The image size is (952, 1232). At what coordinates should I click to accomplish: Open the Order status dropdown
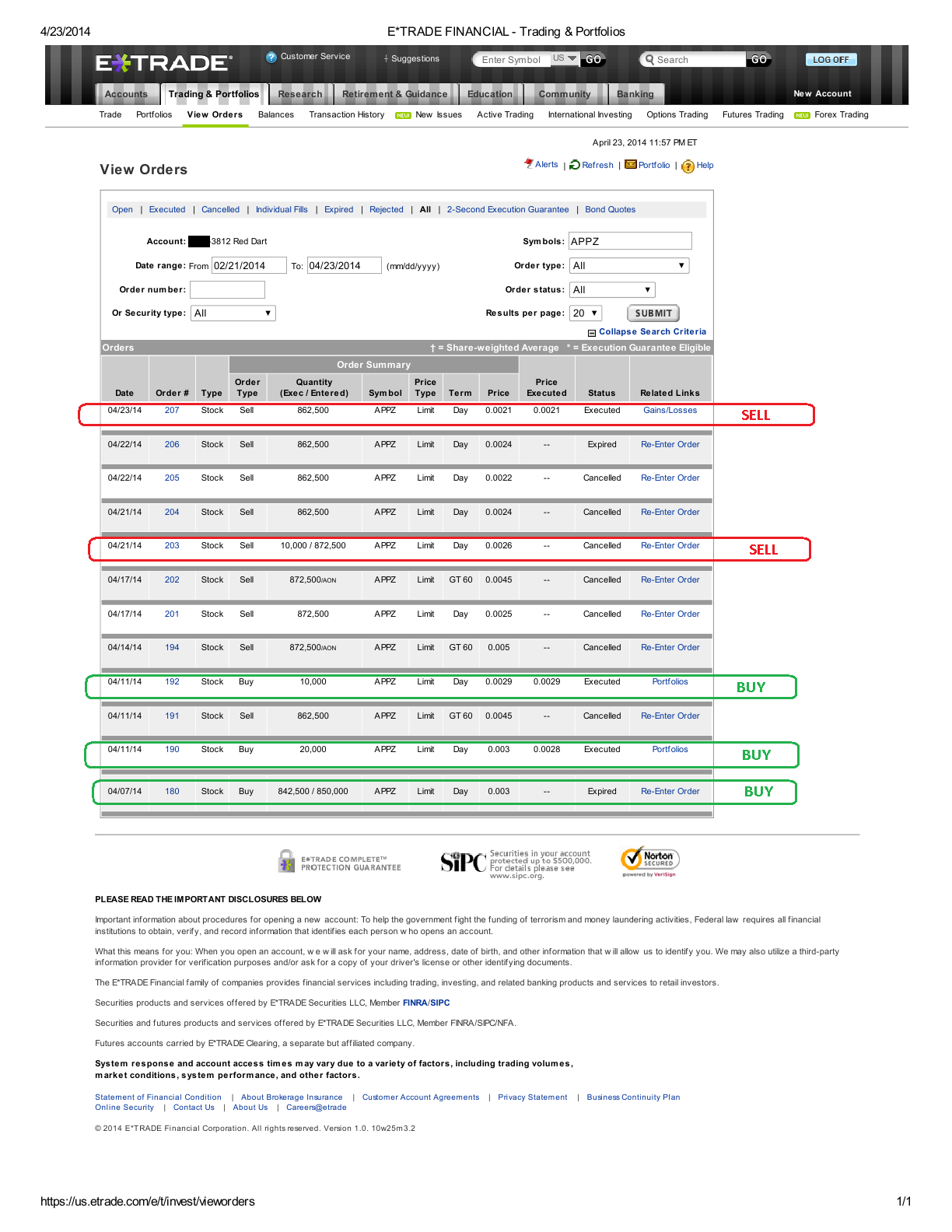point(612,289)
